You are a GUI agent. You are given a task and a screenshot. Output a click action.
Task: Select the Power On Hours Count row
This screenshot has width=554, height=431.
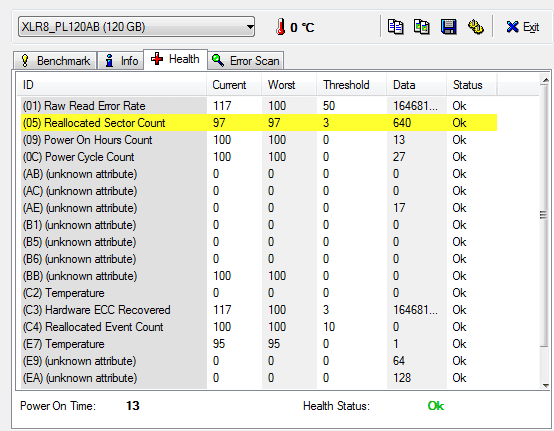click(x=259, y=140)
